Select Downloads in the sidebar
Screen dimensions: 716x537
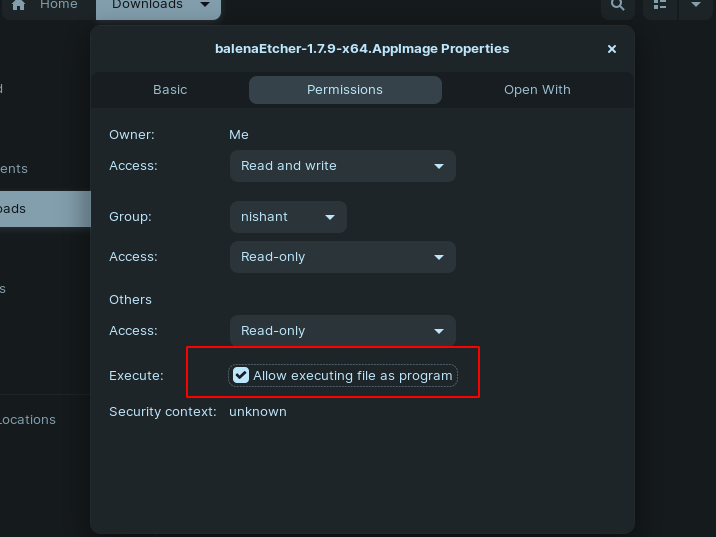click(x=20, y=209)
